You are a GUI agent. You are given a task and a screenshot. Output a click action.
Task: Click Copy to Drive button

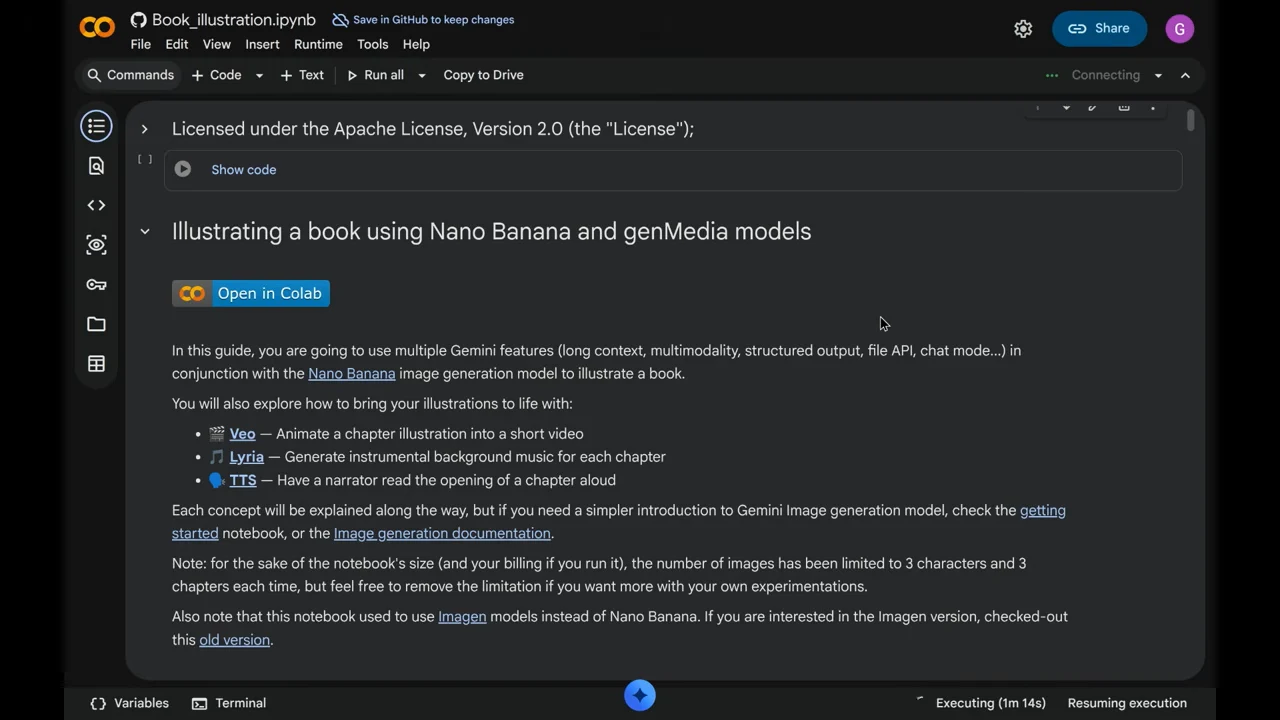[483, 75]
